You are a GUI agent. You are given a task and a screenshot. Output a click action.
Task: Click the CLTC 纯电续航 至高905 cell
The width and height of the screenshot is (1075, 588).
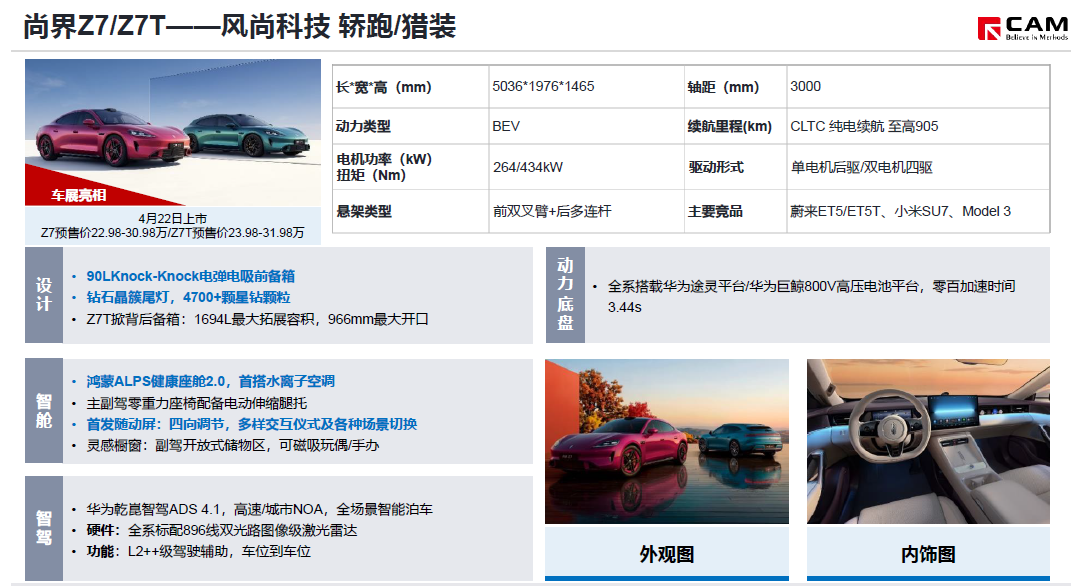pos(918,126)
